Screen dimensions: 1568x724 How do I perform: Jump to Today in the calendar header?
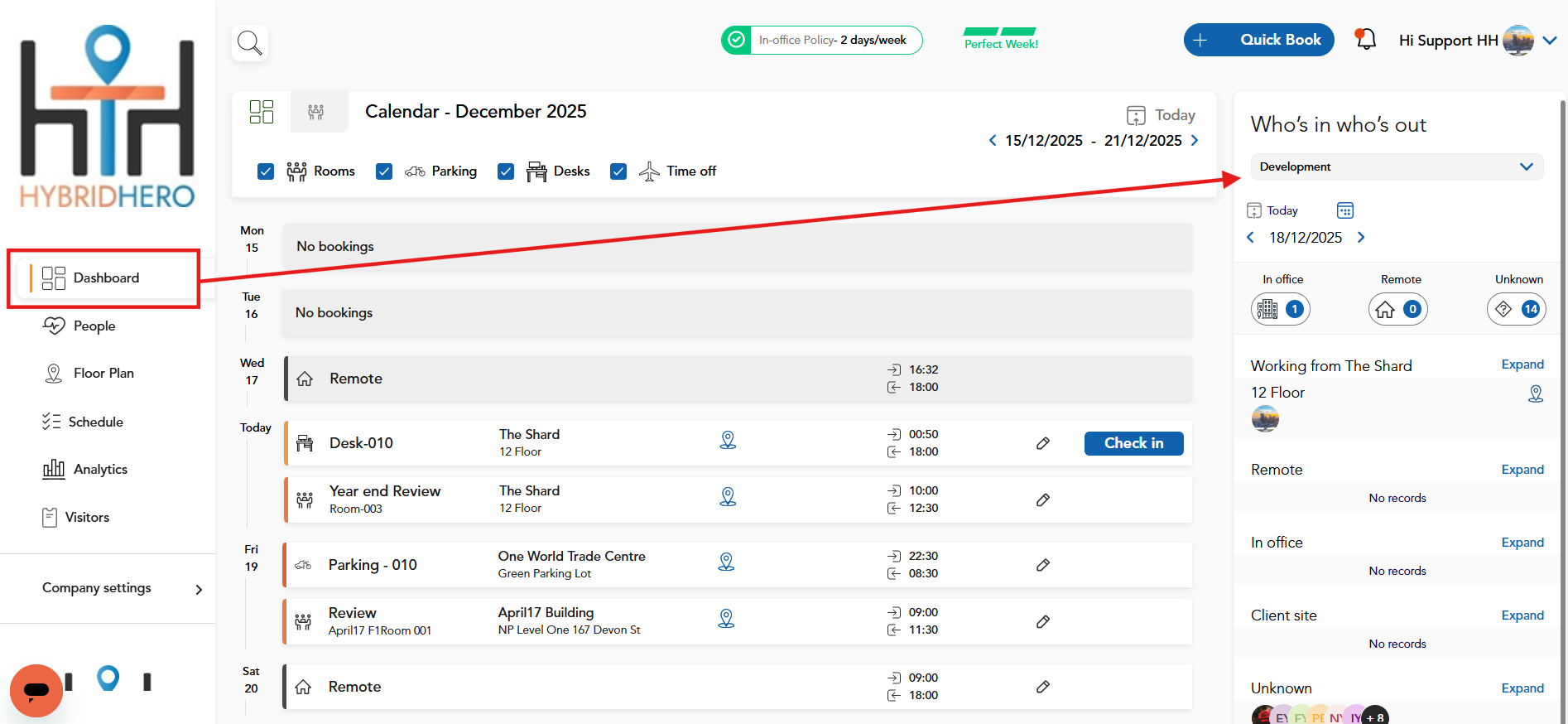click(x=1161, y=115)
